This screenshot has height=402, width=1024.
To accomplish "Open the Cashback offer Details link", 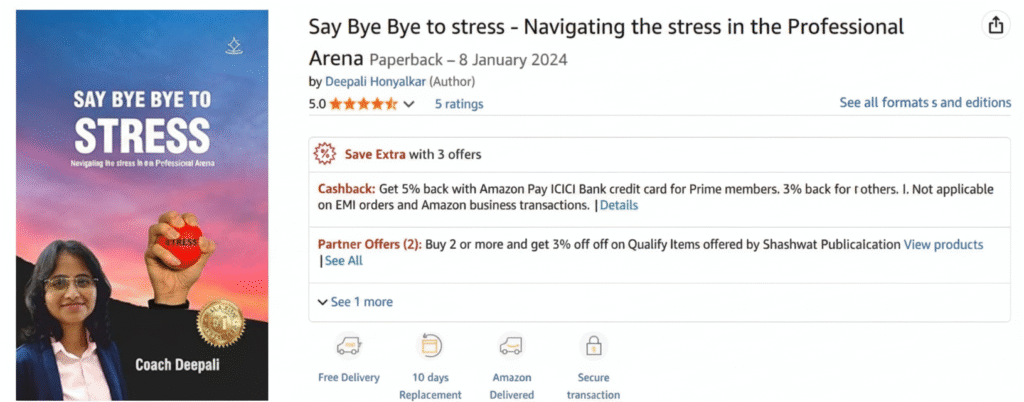I will pos(618,205).
